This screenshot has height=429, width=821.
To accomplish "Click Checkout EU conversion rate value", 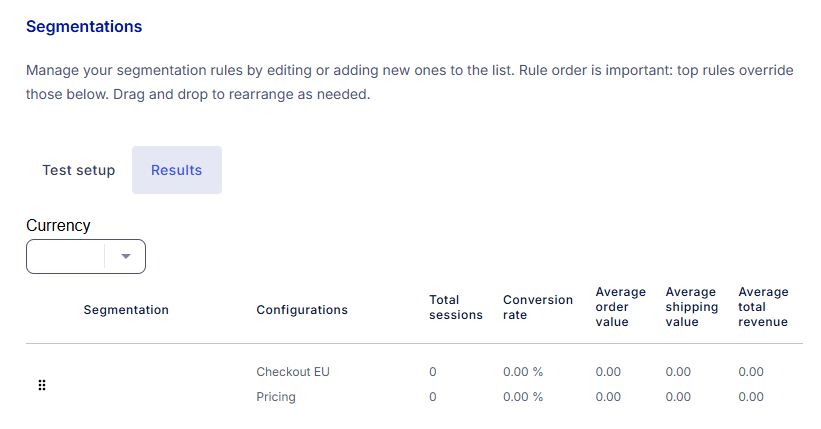I will click(523, 372).
